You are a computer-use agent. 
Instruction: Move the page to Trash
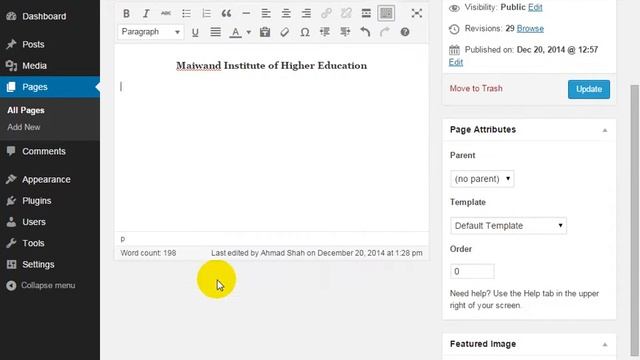coord(476,89)
